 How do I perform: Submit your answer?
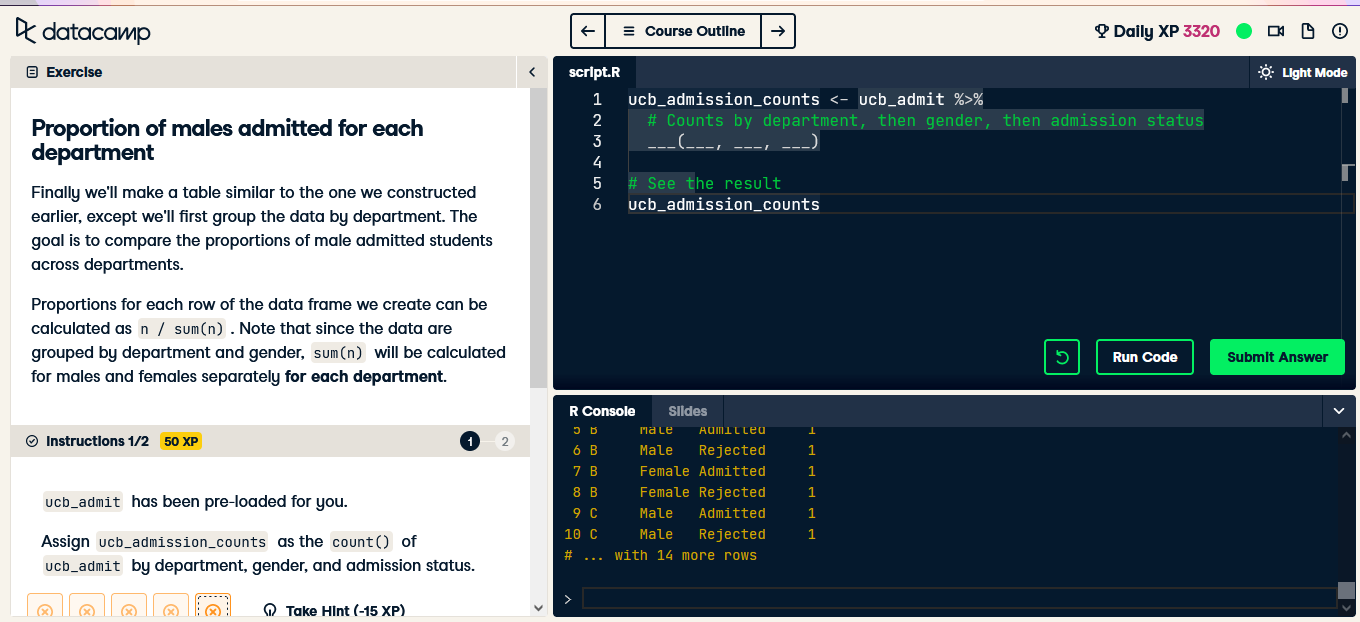1277,357
